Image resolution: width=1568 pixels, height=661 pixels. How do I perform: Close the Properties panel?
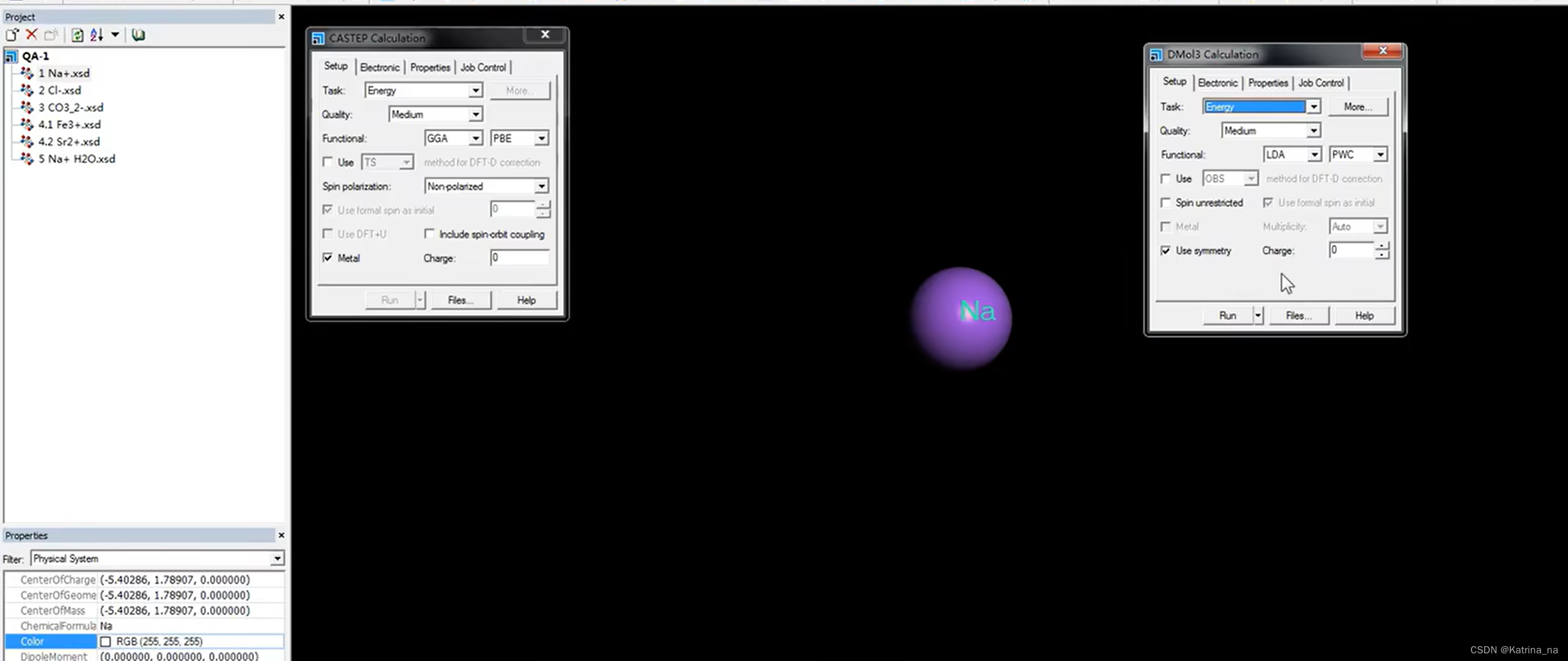[281, 535]
